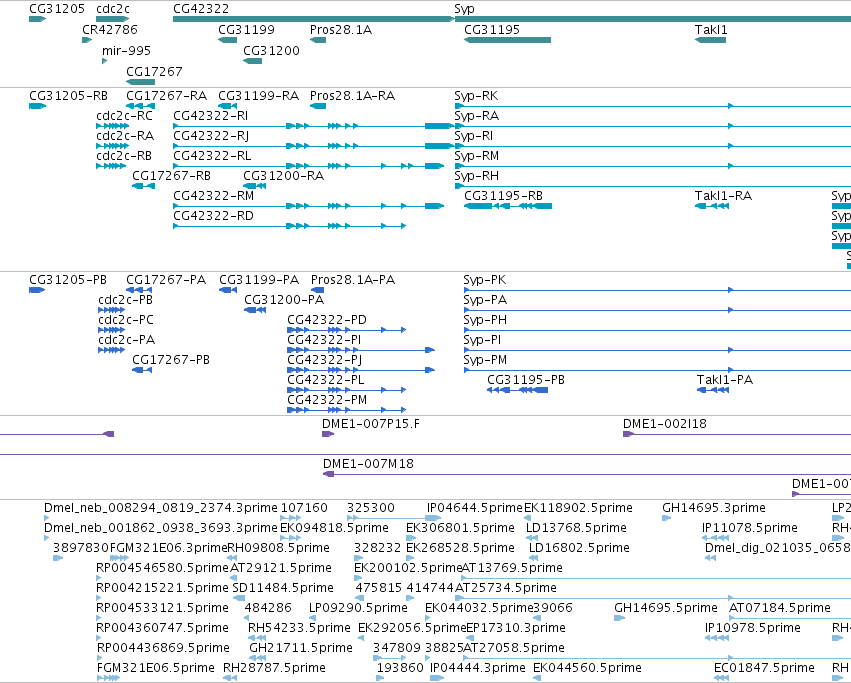This screenshot has width=851, height=683.
Task: Select the CG17267-RB transcript label
Action: click(x=172, y=176)
